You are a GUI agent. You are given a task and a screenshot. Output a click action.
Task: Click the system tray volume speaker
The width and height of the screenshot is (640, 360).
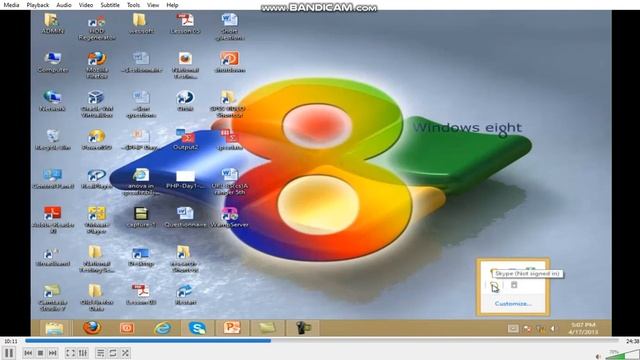553,329
